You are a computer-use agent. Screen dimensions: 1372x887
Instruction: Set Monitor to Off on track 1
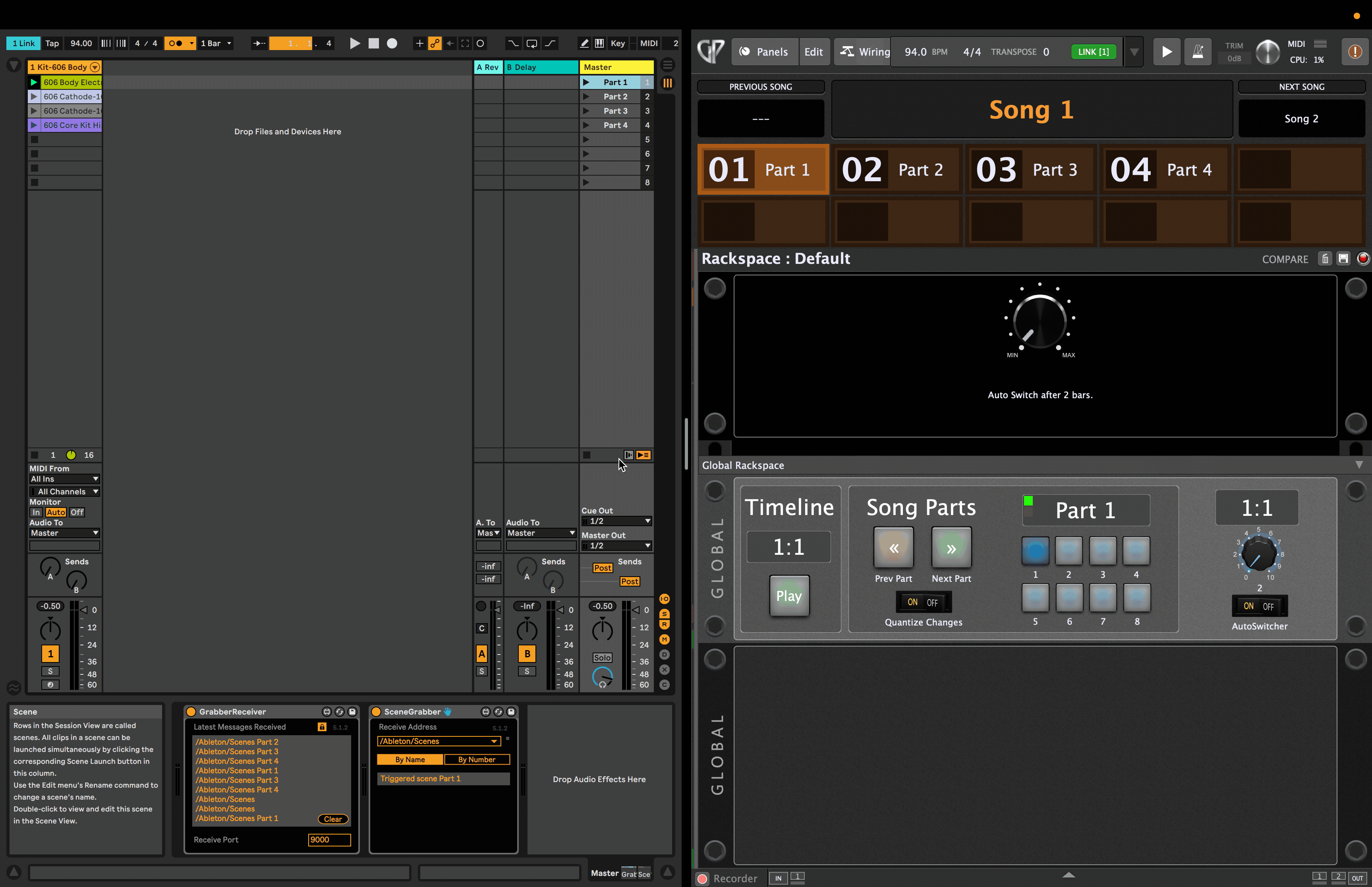tap(77, 512)
